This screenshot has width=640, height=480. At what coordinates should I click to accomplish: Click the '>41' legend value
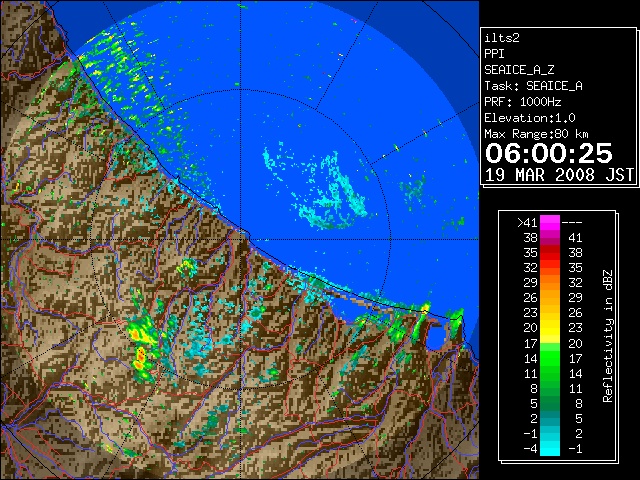point(527,223)
